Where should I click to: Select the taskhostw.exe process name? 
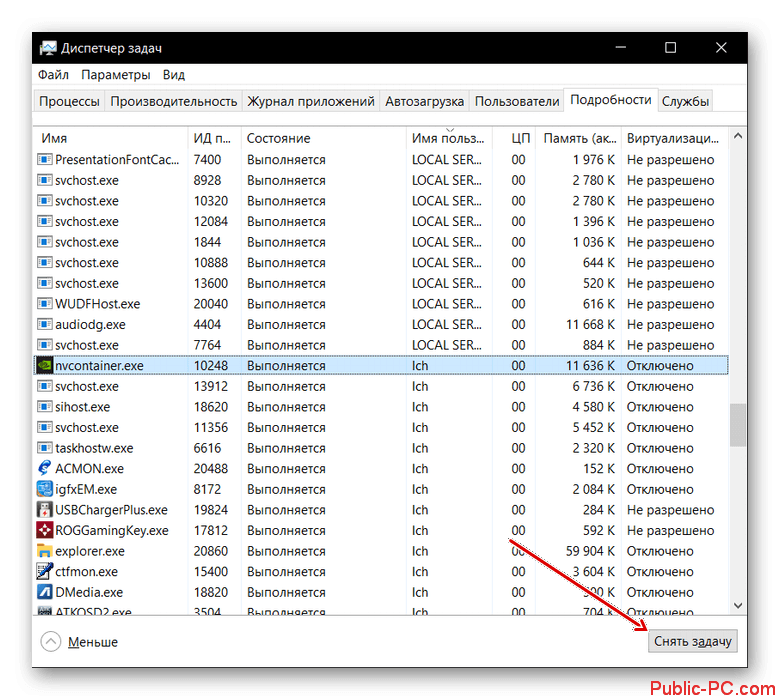[x=94, y=448]
